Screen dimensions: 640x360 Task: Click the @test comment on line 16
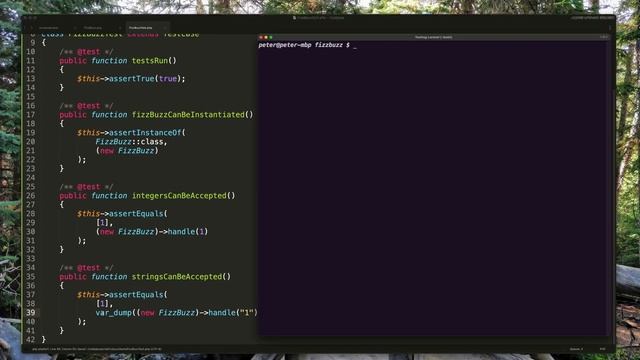click(x=86, y=106)
